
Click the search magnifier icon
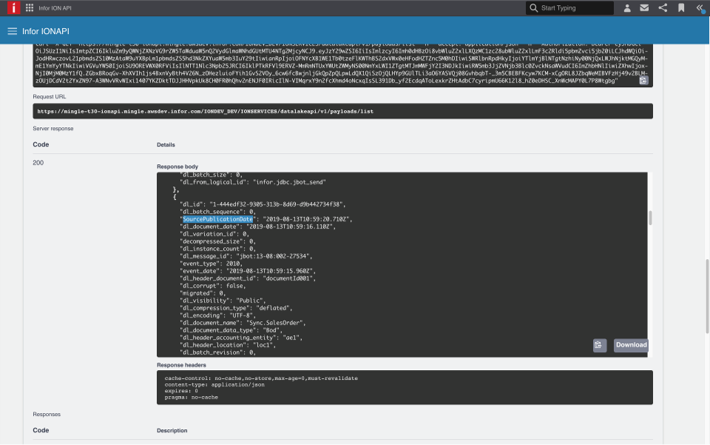(534, 8)
